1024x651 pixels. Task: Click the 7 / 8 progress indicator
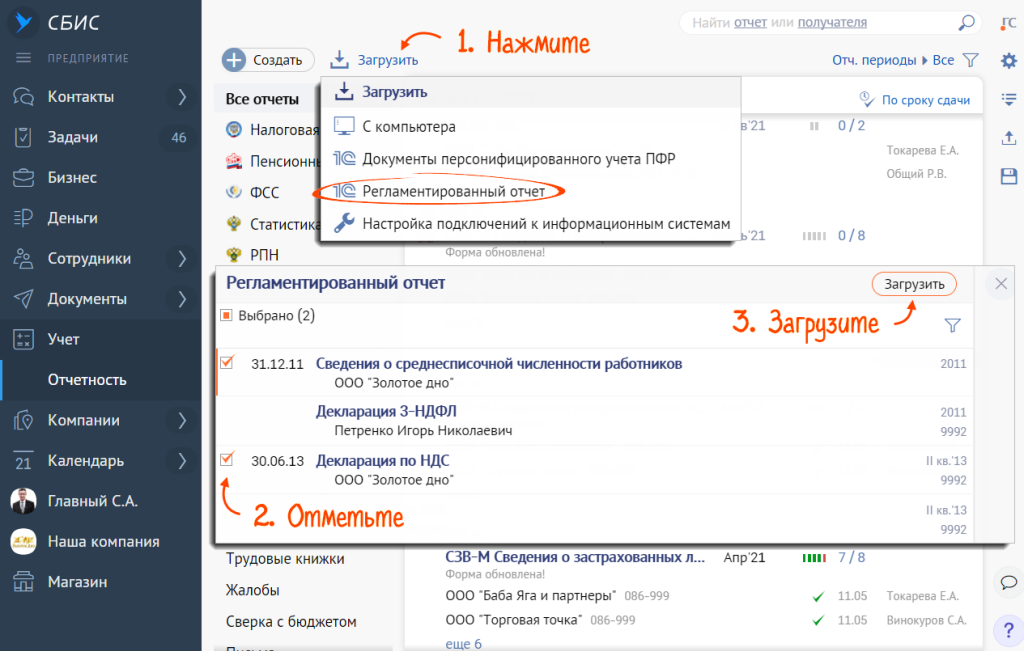coord(852,558)
